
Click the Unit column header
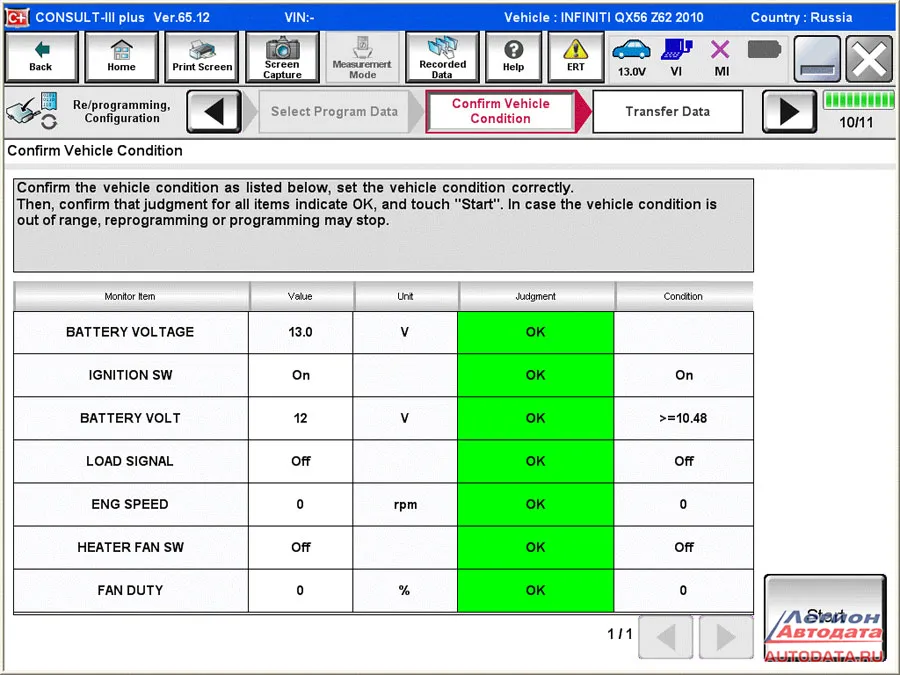(x=405, y=296)
